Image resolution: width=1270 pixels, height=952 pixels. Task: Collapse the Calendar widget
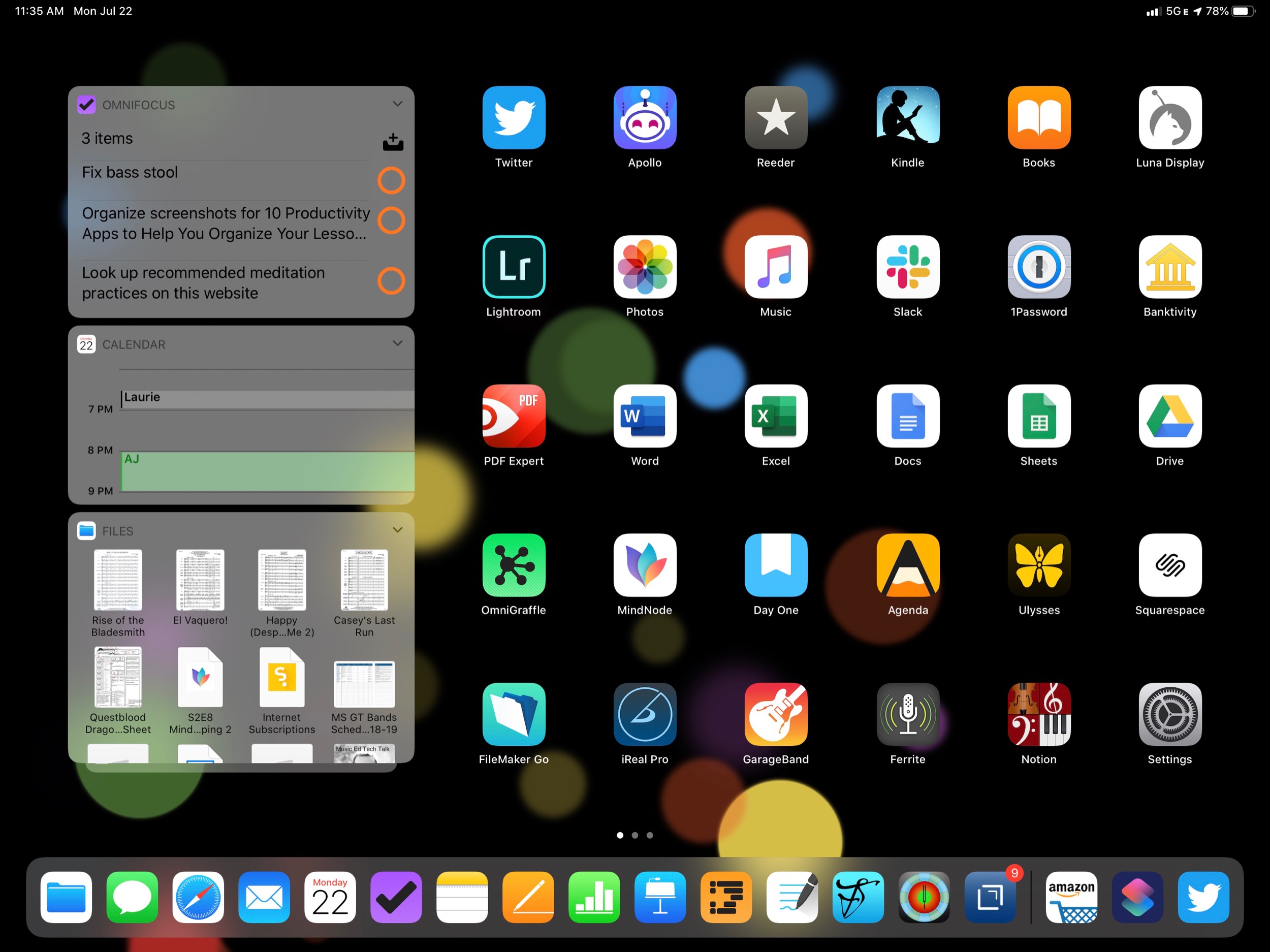[x=397, y=343]
